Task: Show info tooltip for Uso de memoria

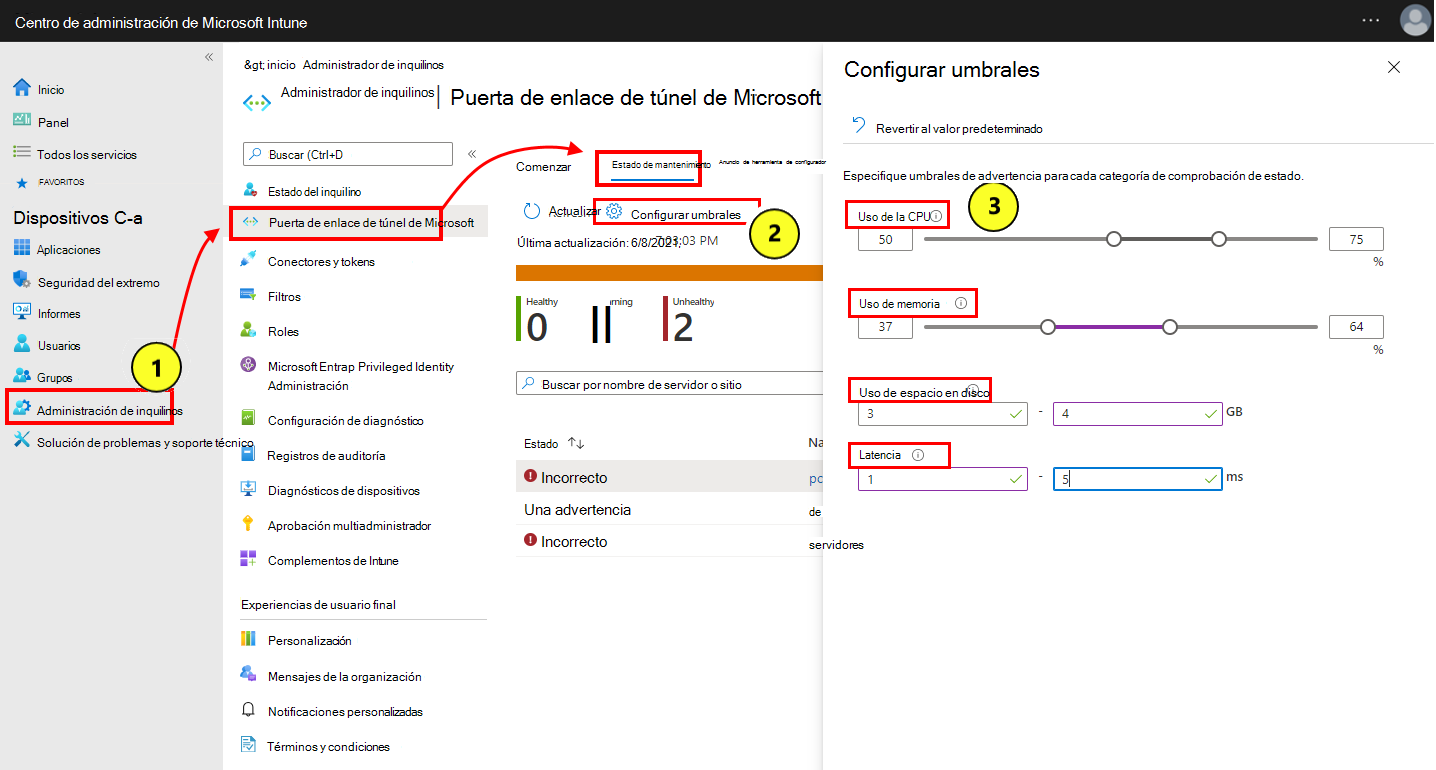Action: pos(961,303)
